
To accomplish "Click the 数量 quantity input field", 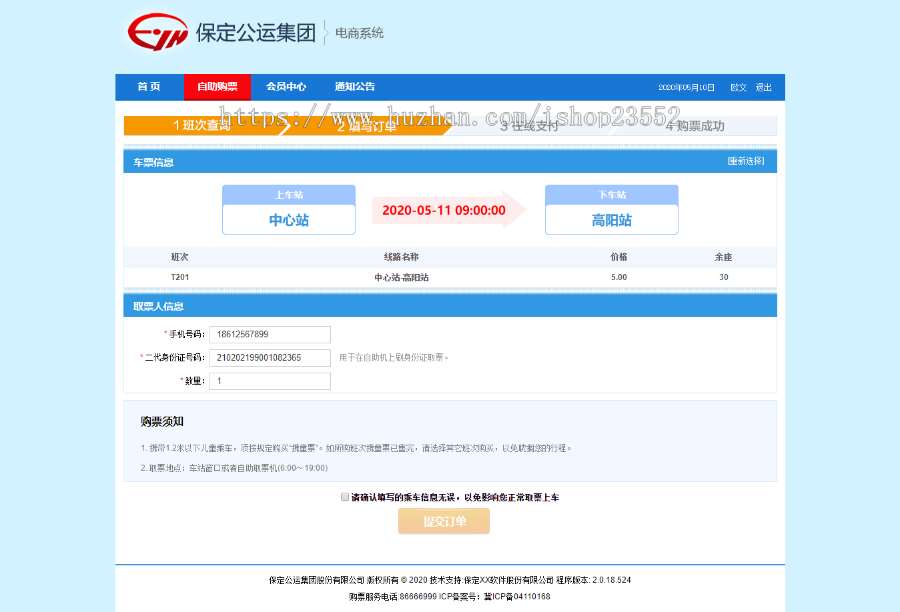I will click(x=270, y=380).
